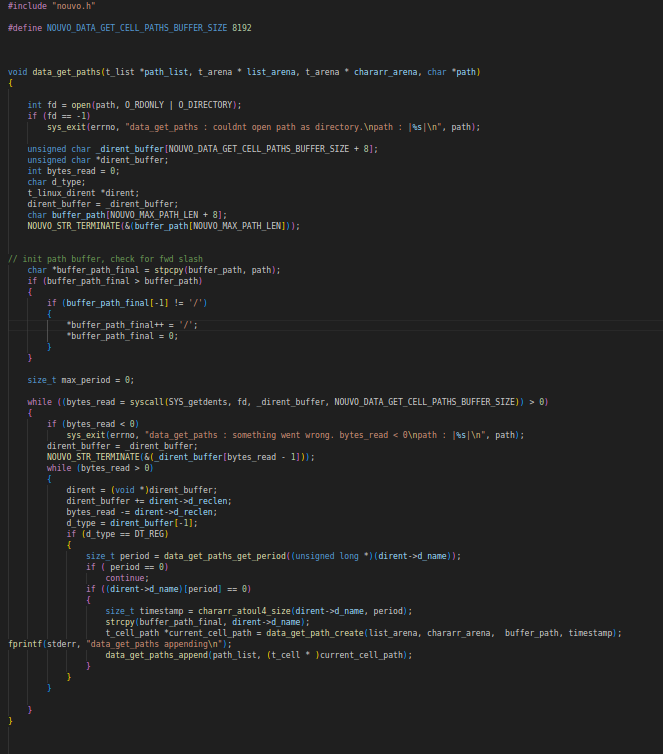Click the chararr_arena parameter in the signature
The image size is (663, 754).
coord(385,72)
